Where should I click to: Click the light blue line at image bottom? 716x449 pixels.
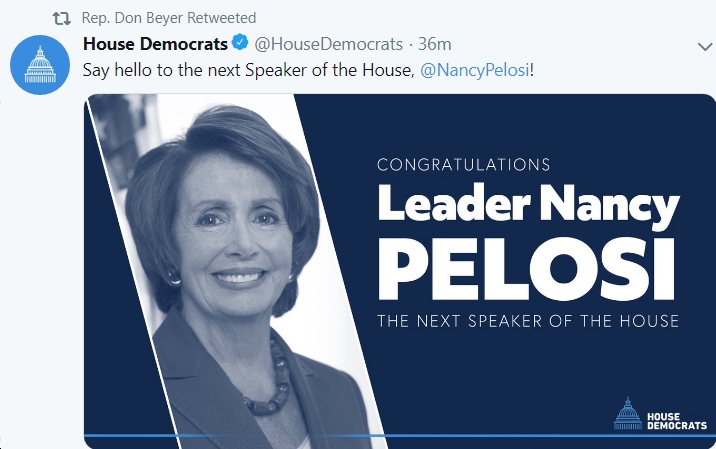pos(400,436)
